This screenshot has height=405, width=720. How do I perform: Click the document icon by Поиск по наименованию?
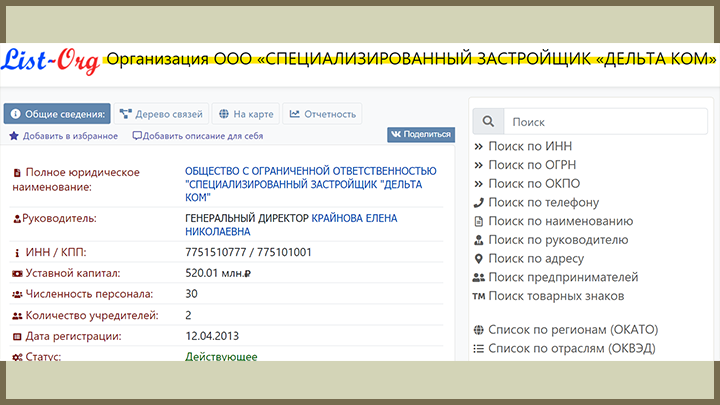click(478, 221)
